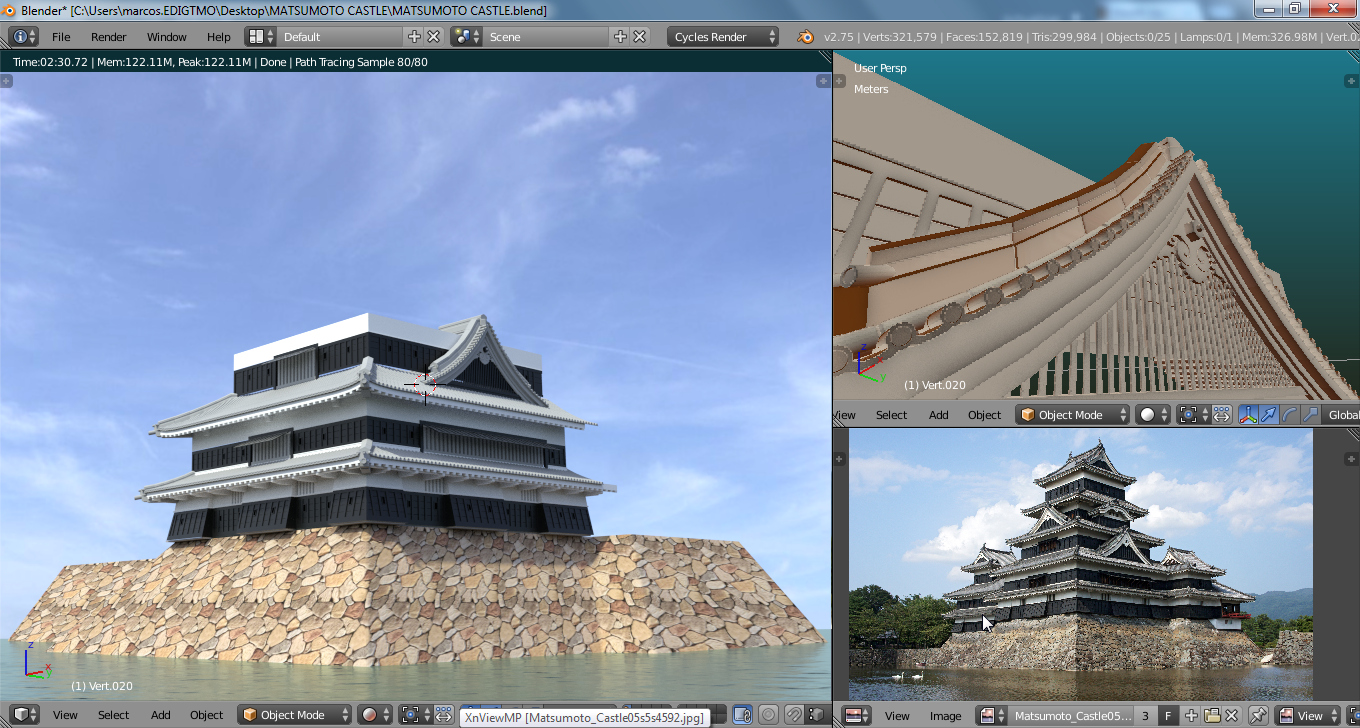Create a new image
1360x728 pixels.
pos(1191,715)
